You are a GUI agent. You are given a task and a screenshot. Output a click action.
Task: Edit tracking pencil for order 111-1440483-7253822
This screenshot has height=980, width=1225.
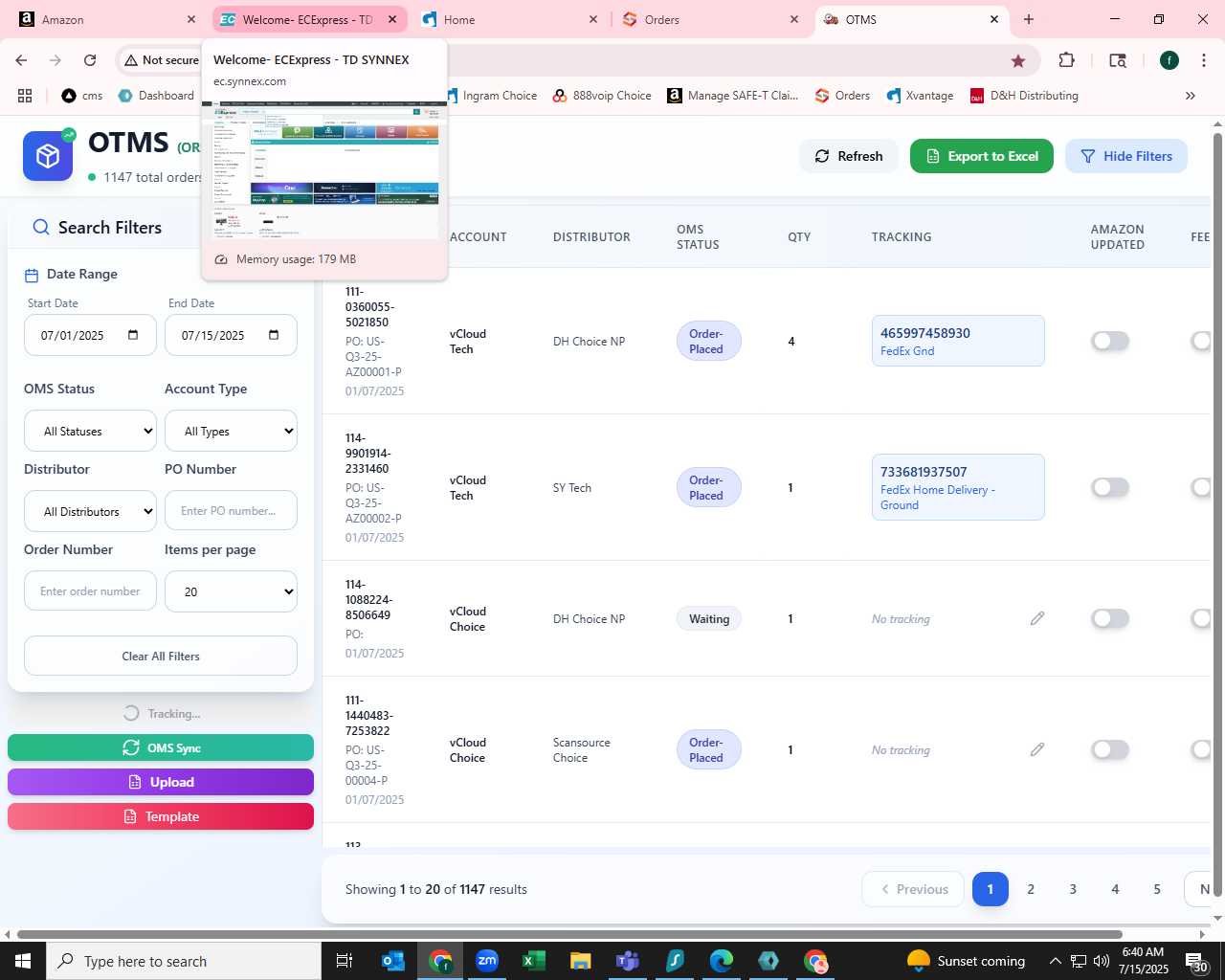(1037, 749)
